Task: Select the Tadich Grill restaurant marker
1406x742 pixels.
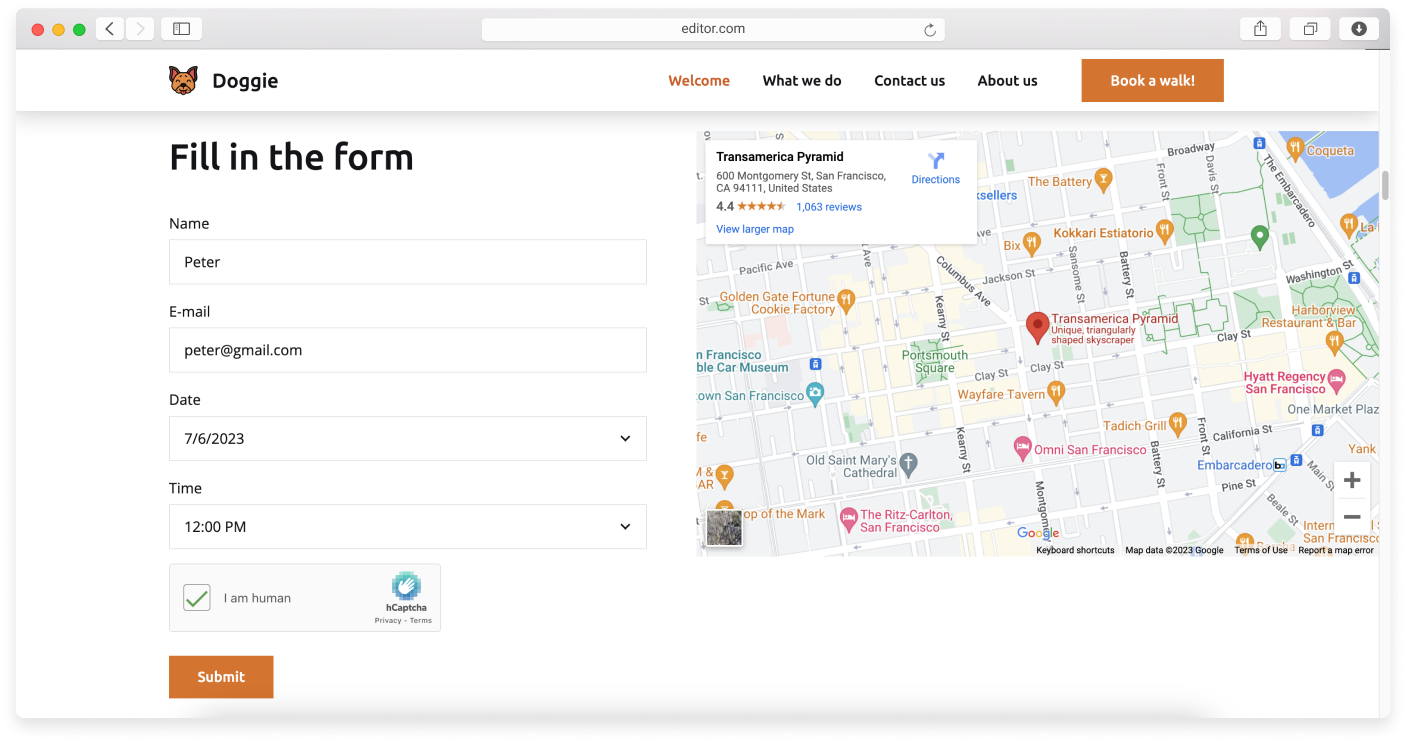Action: click(1177, 424)
